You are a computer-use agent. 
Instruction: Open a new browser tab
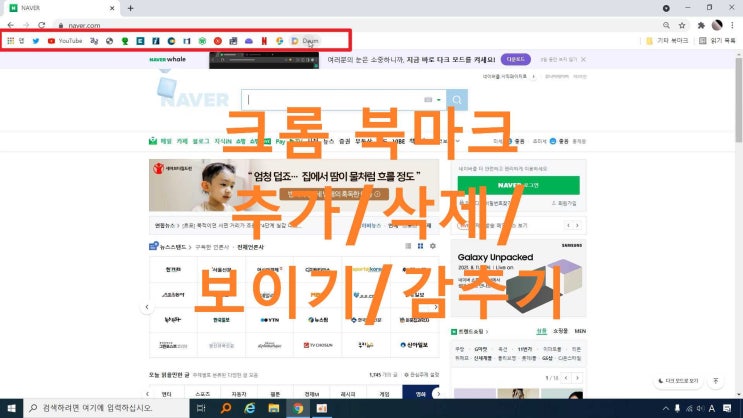pos(130,8)
